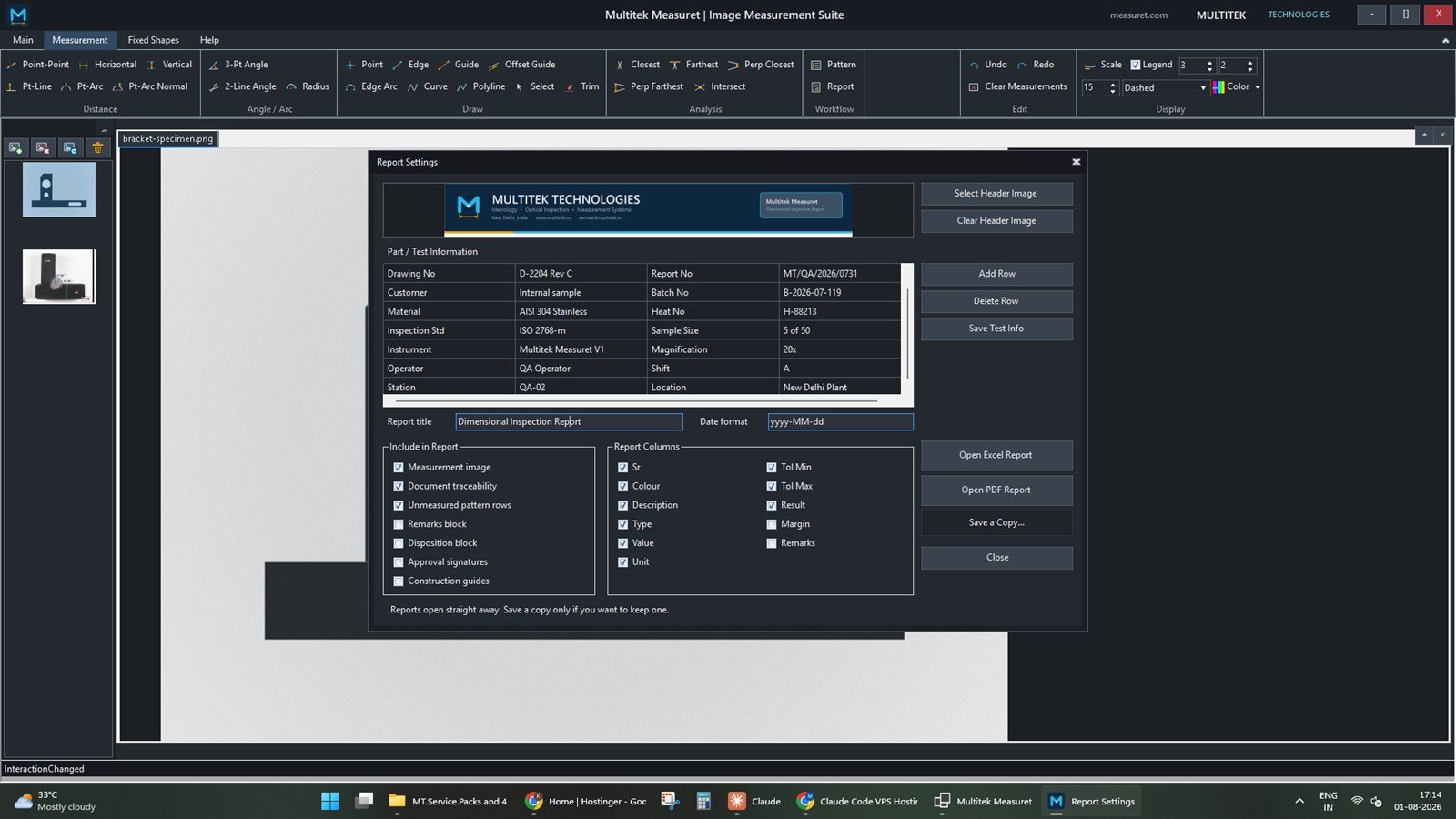Select the Offset Guide tool
Viewport: 1456px width, 819px height.
pyautogui.click(x=522, y=65)
